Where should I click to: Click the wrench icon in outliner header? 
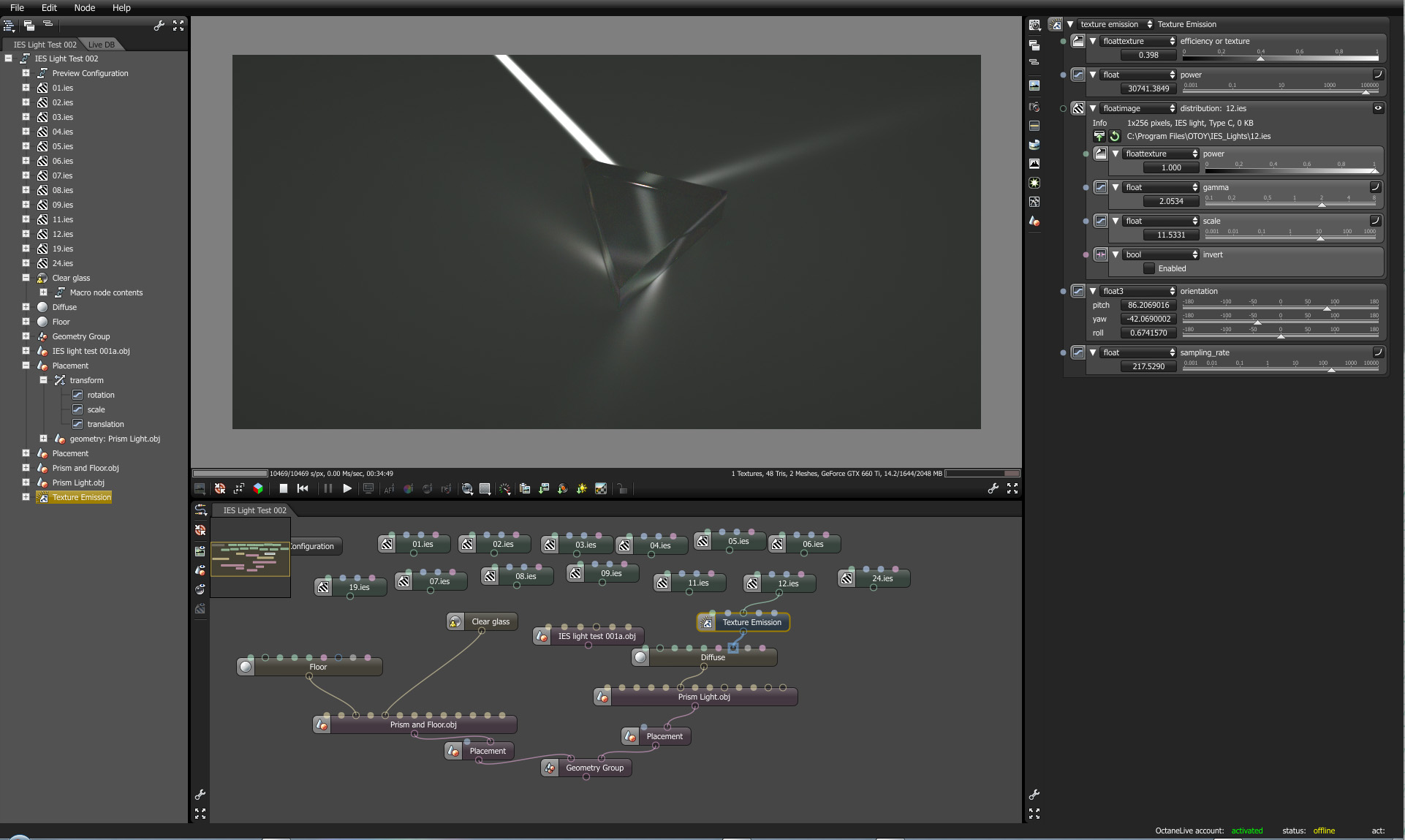click(159, 26)
